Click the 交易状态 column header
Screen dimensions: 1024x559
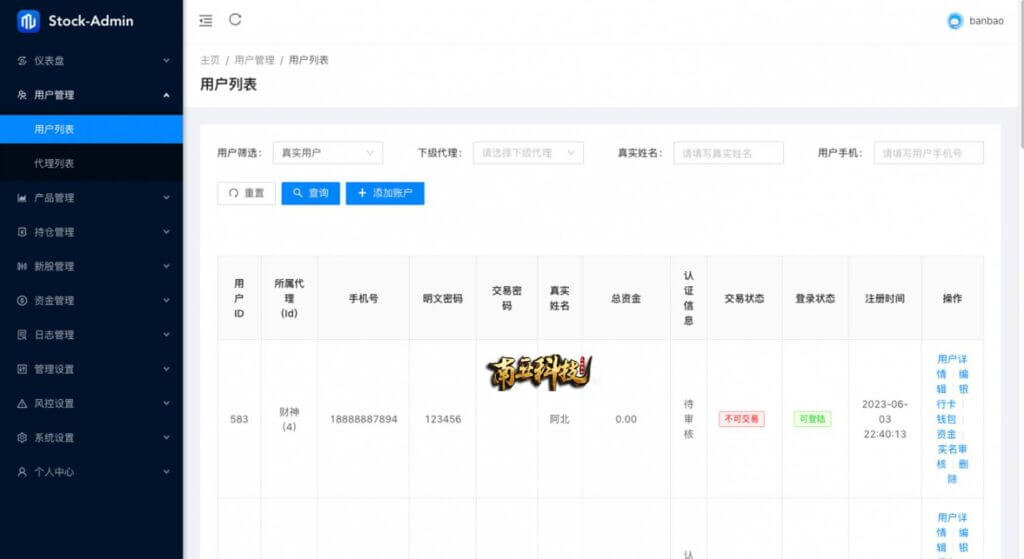click(744, 298)
